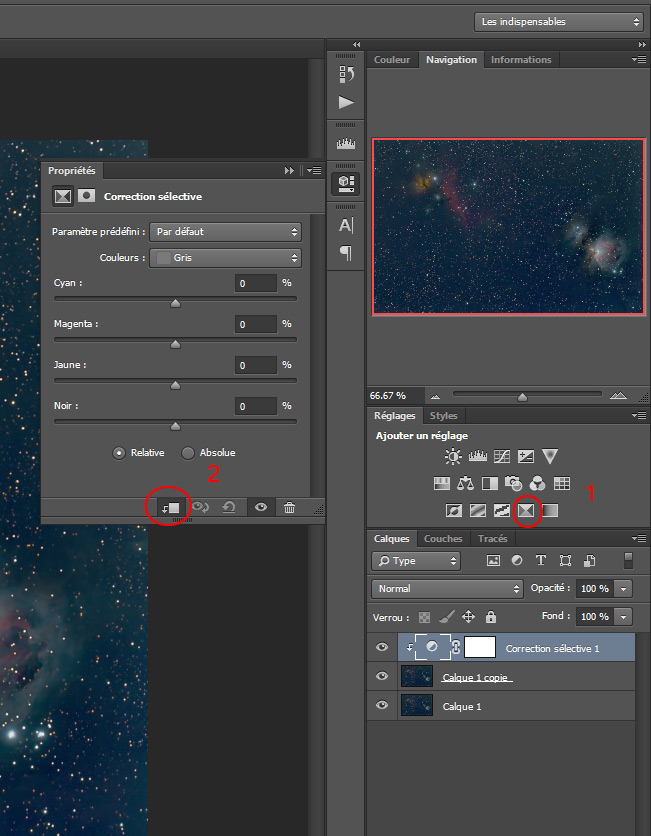Open the Opacité value dropdown arrow
651x836 pixels.
623,589
